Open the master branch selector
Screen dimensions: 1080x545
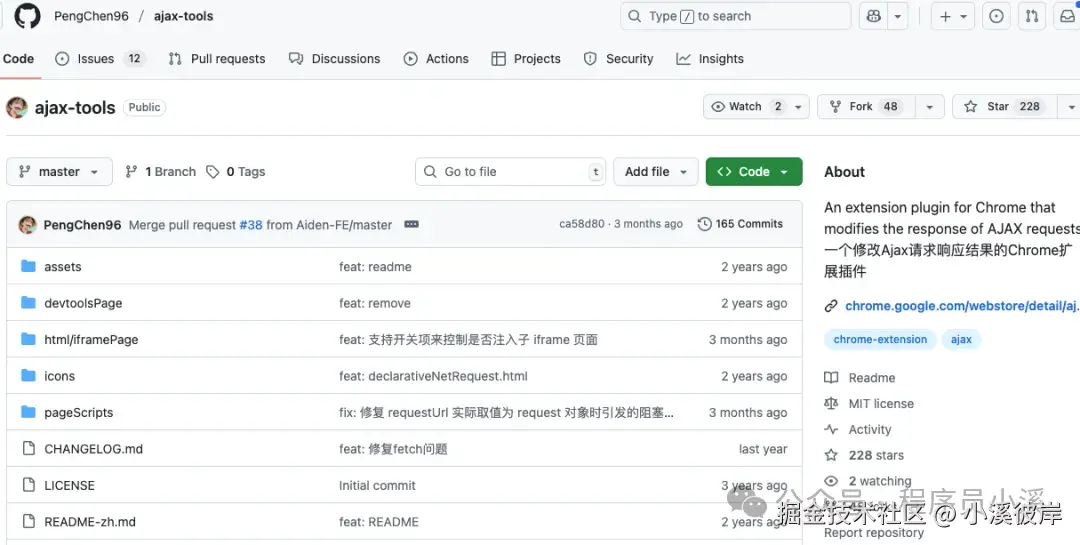point(59,172)
